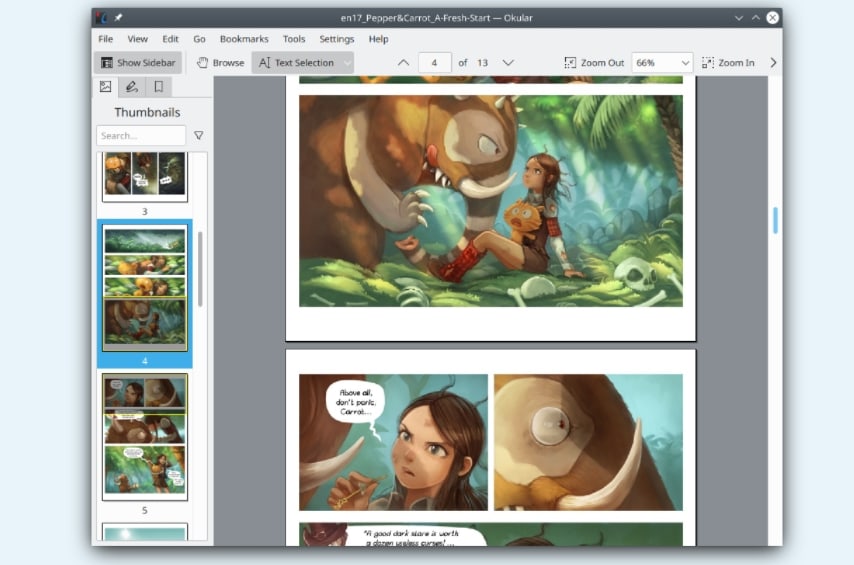Click the mammoth creature comic panel
Screen dimensions: 854x565
pyautogui.click(x=491, y=201)
